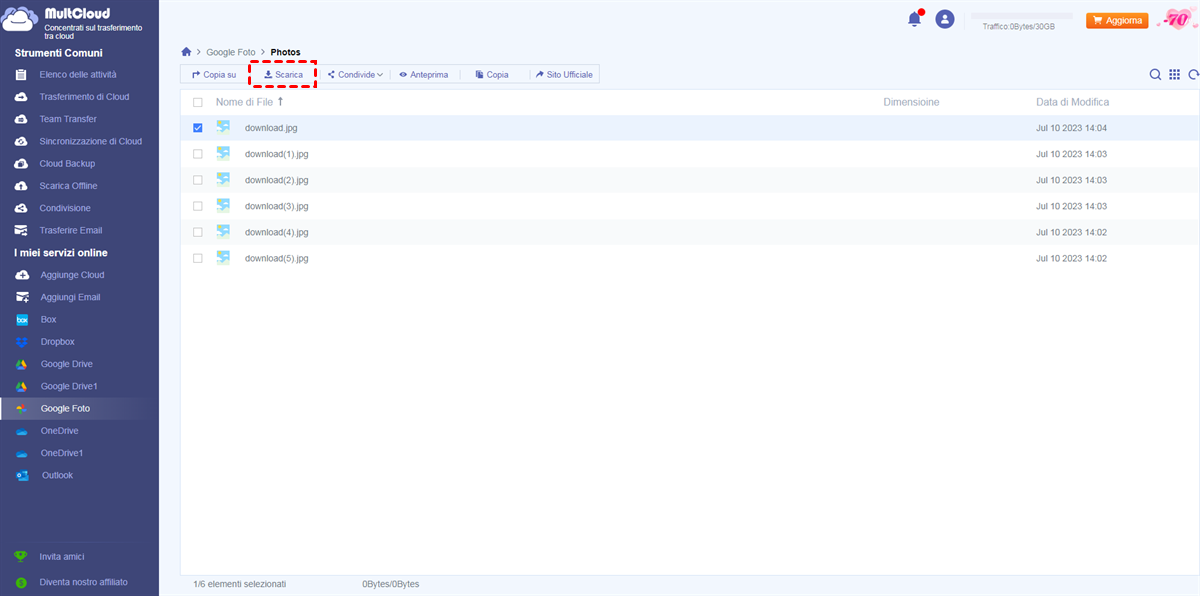Click the download(2).jpg file name
The height and width of the screenshot is (596, 1200).
point(277,180)
